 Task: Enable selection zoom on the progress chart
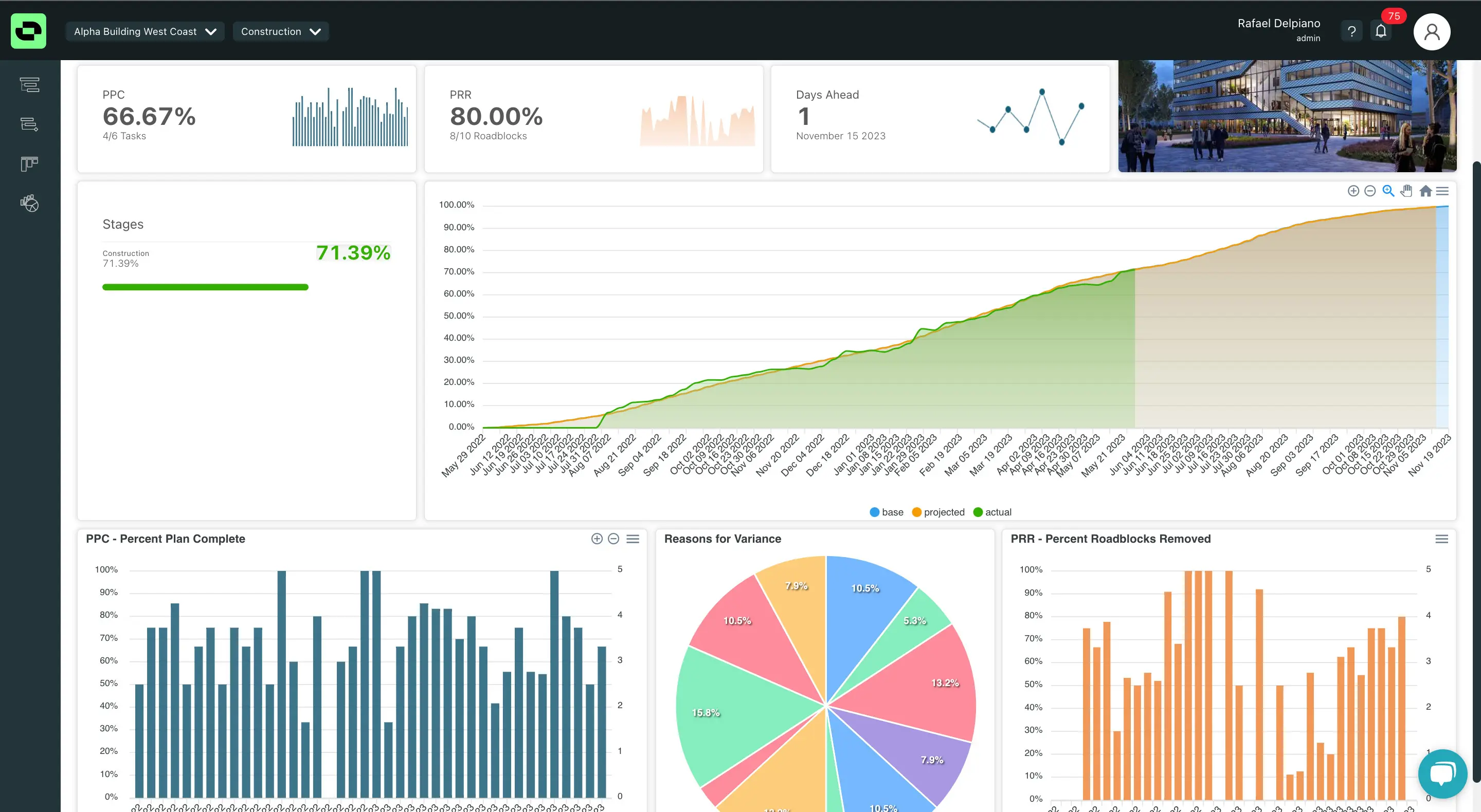(x=1388, y=190)
